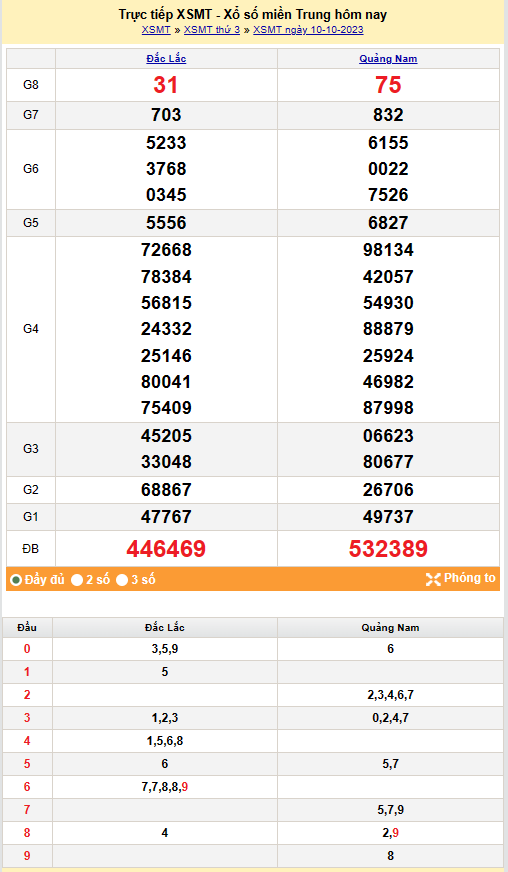The width and height of the screenshot is (508, 872).
Task: Click the Phóng to expand icon
Action: point(433,579)
